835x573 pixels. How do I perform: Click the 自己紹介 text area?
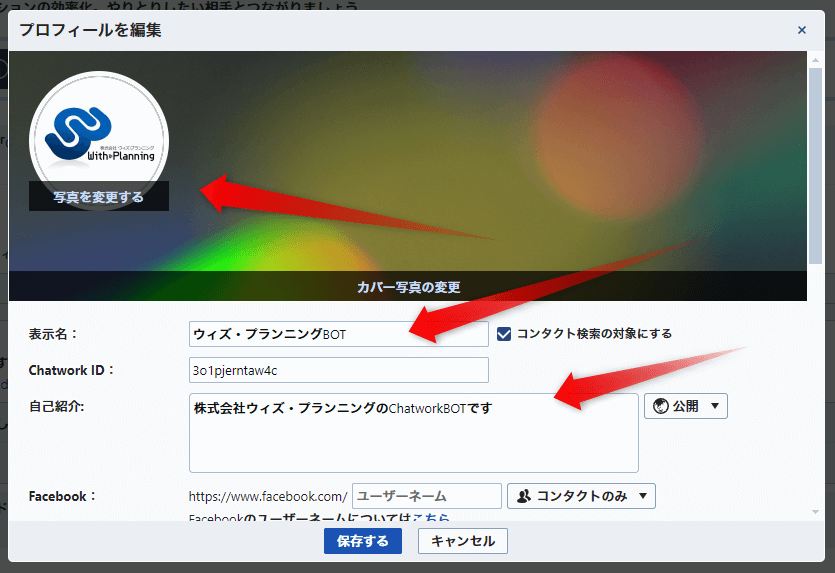[x=414, y=433]
